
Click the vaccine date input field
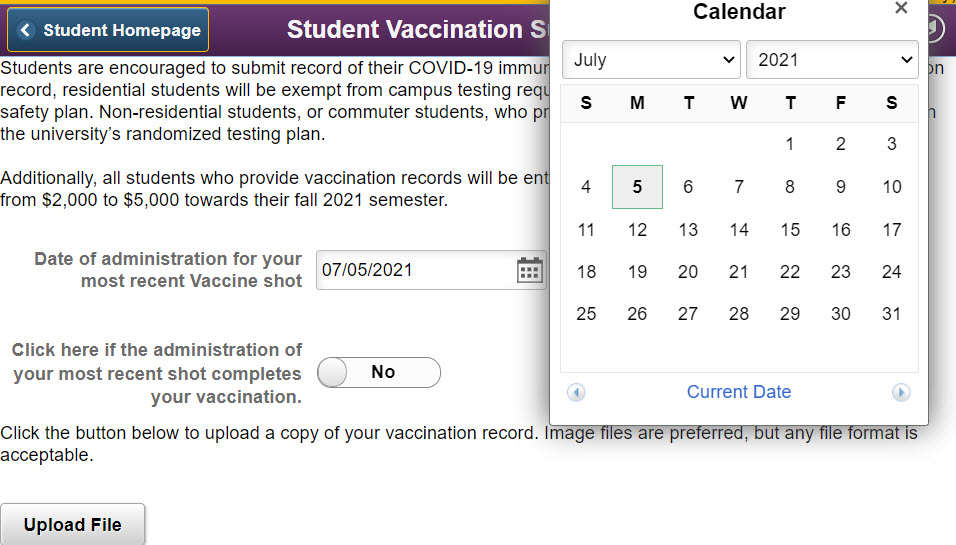tap(415, 270)
